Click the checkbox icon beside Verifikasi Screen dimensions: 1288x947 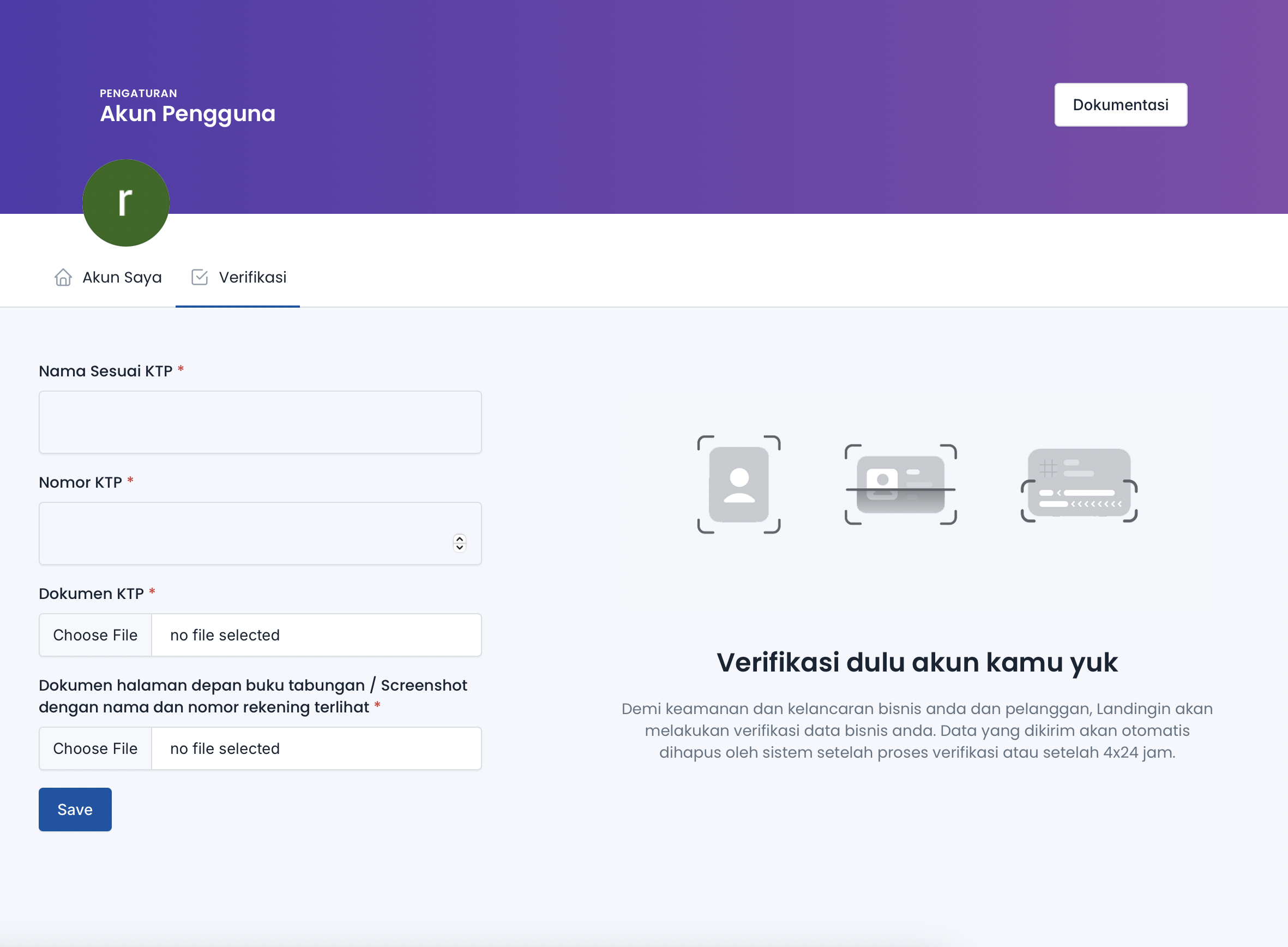pos(200,278)
